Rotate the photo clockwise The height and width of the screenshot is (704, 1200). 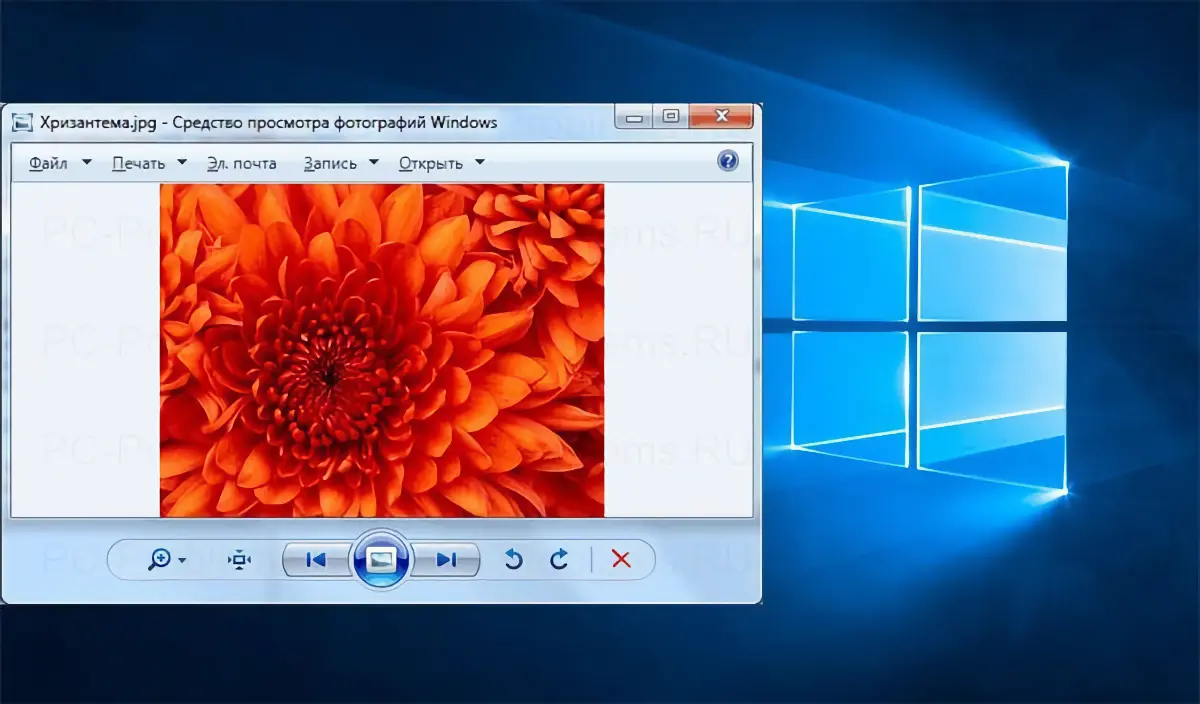click(x=560, y=560)
